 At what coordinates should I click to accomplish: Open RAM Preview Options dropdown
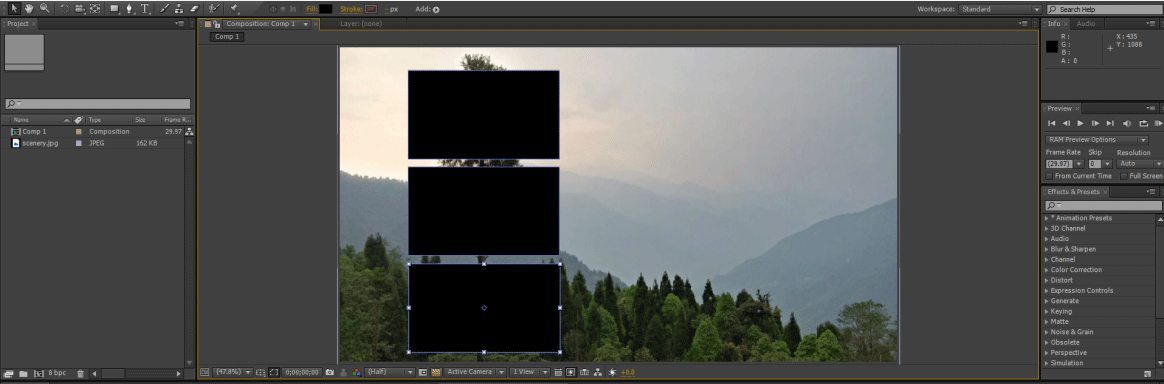1097,140
